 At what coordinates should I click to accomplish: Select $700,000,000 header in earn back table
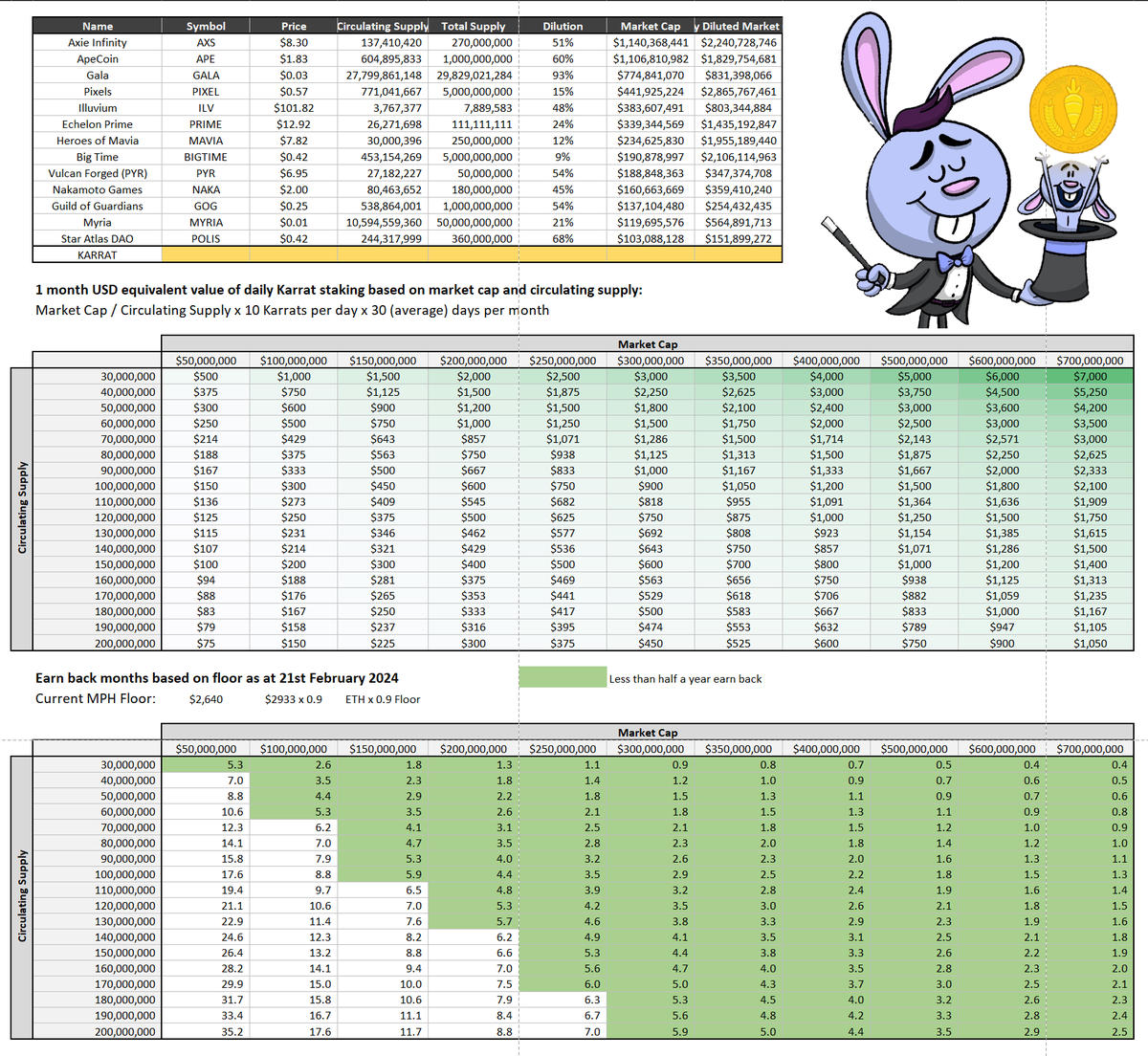click(1090, 749)
